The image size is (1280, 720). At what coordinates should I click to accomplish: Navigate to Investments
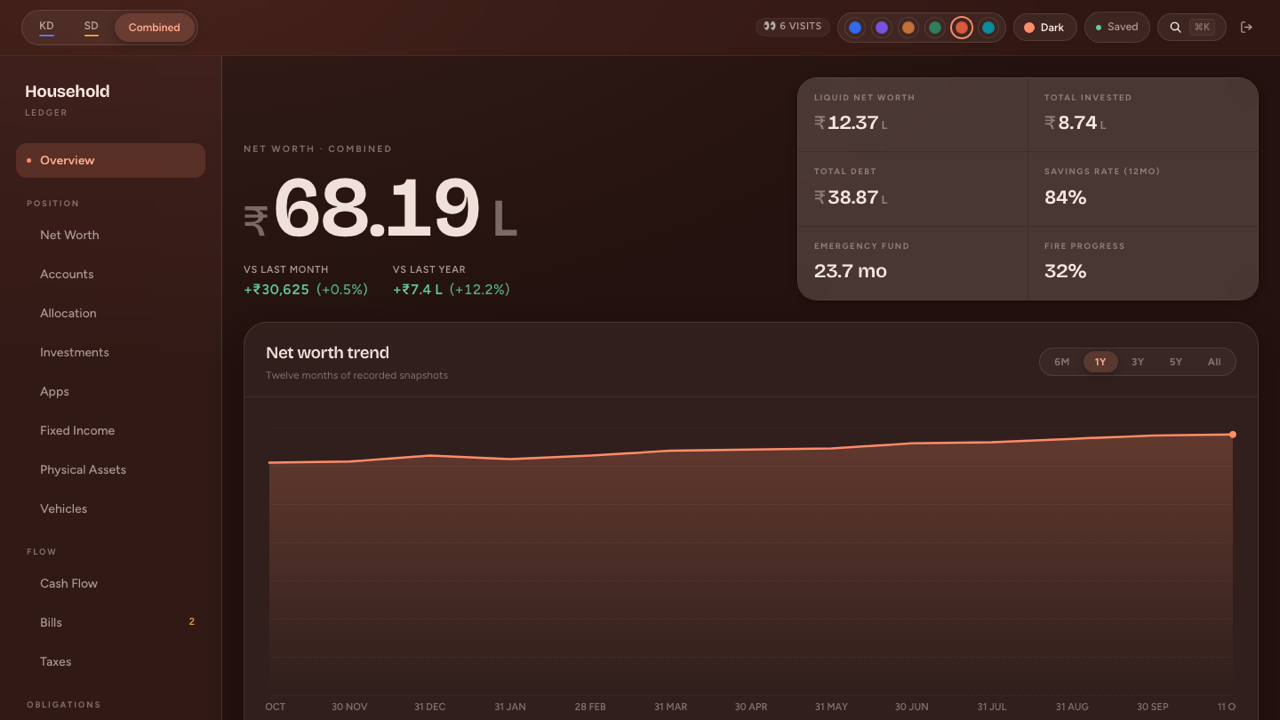point(111,352)
